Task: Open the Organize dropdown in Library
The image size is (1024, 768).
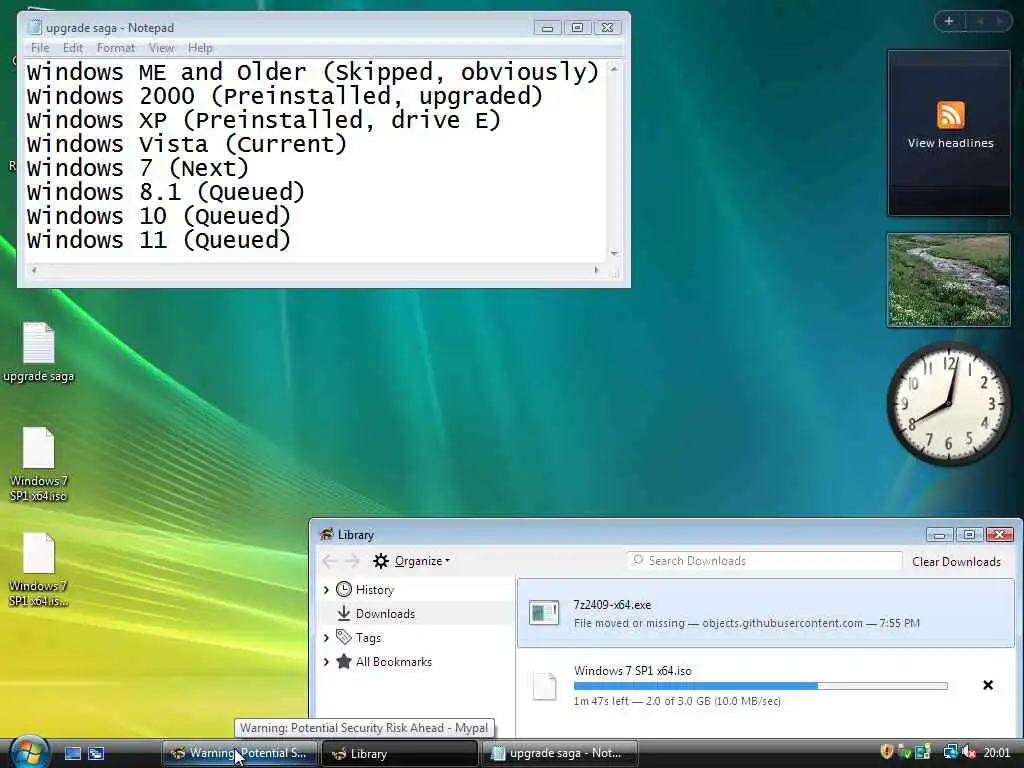Action: (x=411, y=561)
